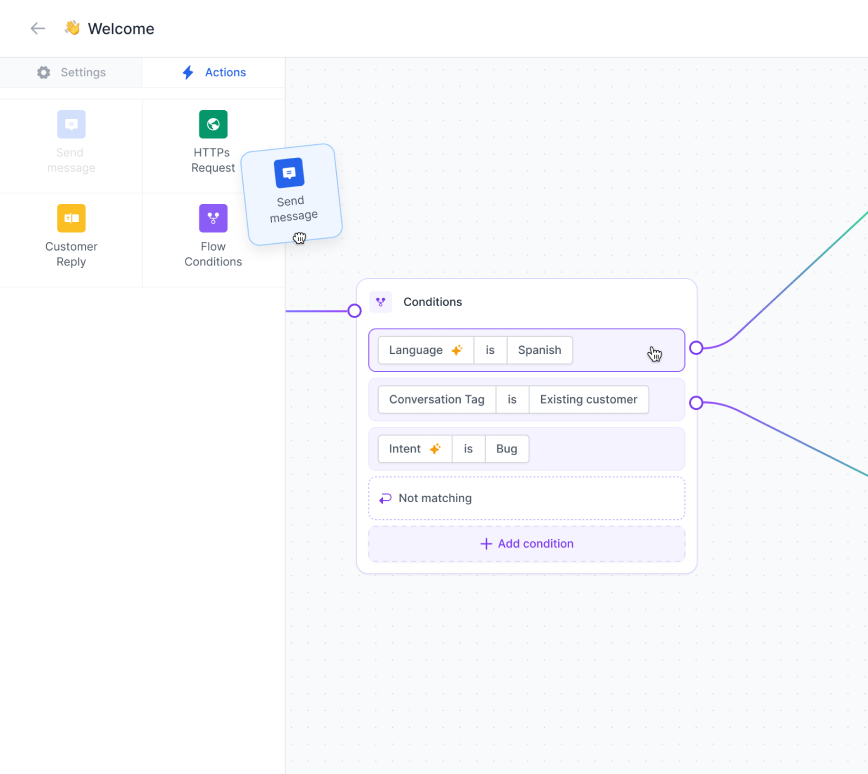Click the Conversation Tag condition output connector
Viewport: 868px width, 774px height.
(696, 403)
